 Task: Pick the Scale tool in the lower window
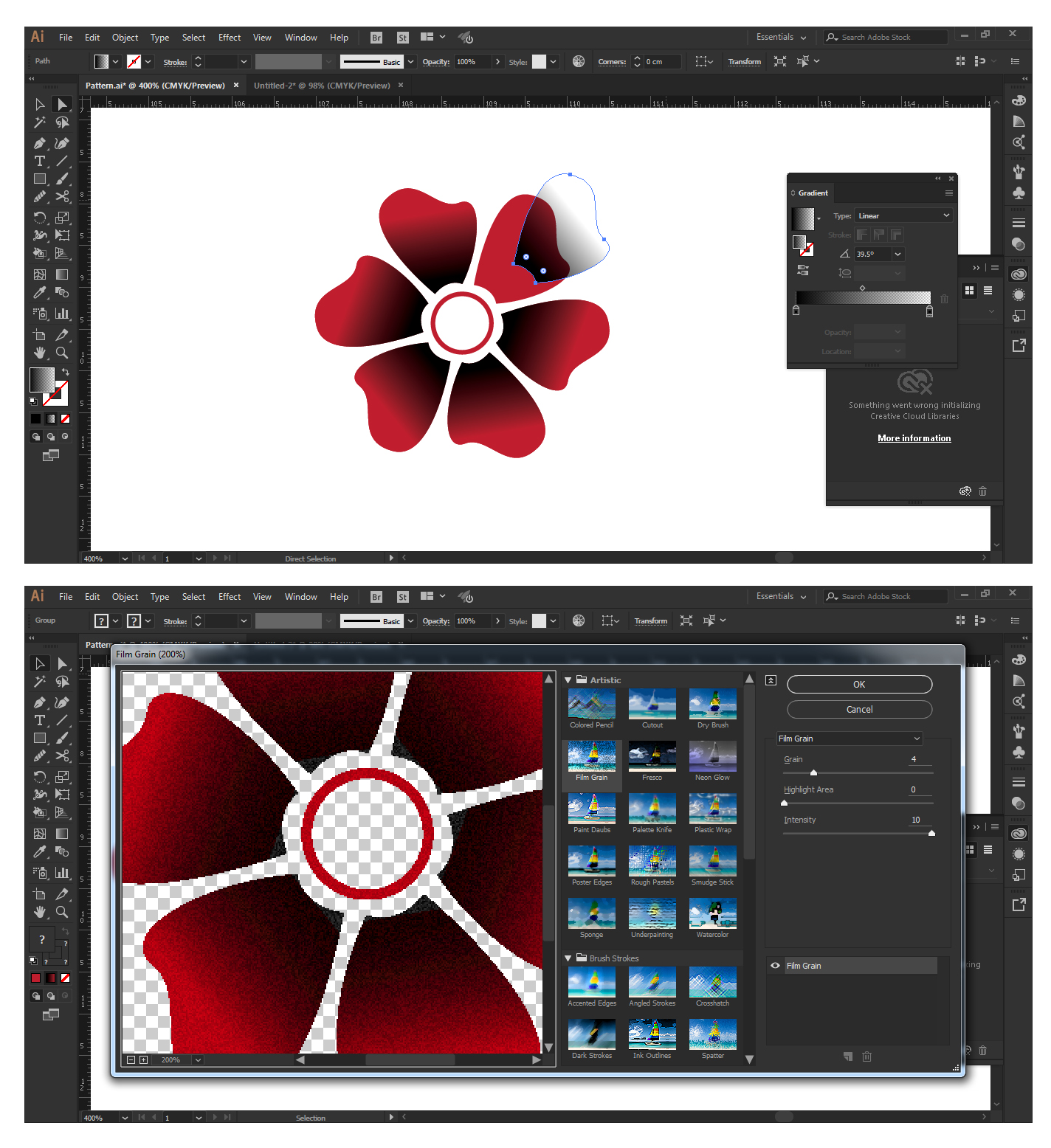click(63, 776)
